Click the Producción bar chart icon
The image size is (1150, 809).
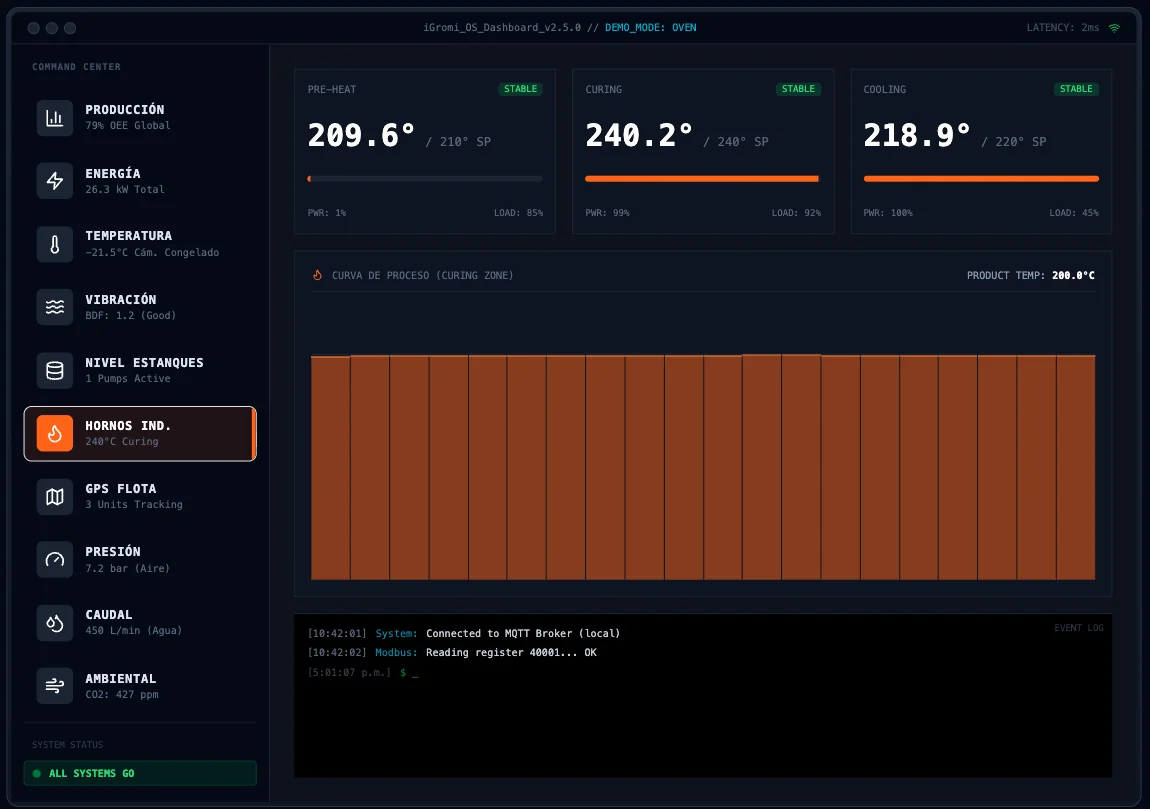tap(55, 118)
